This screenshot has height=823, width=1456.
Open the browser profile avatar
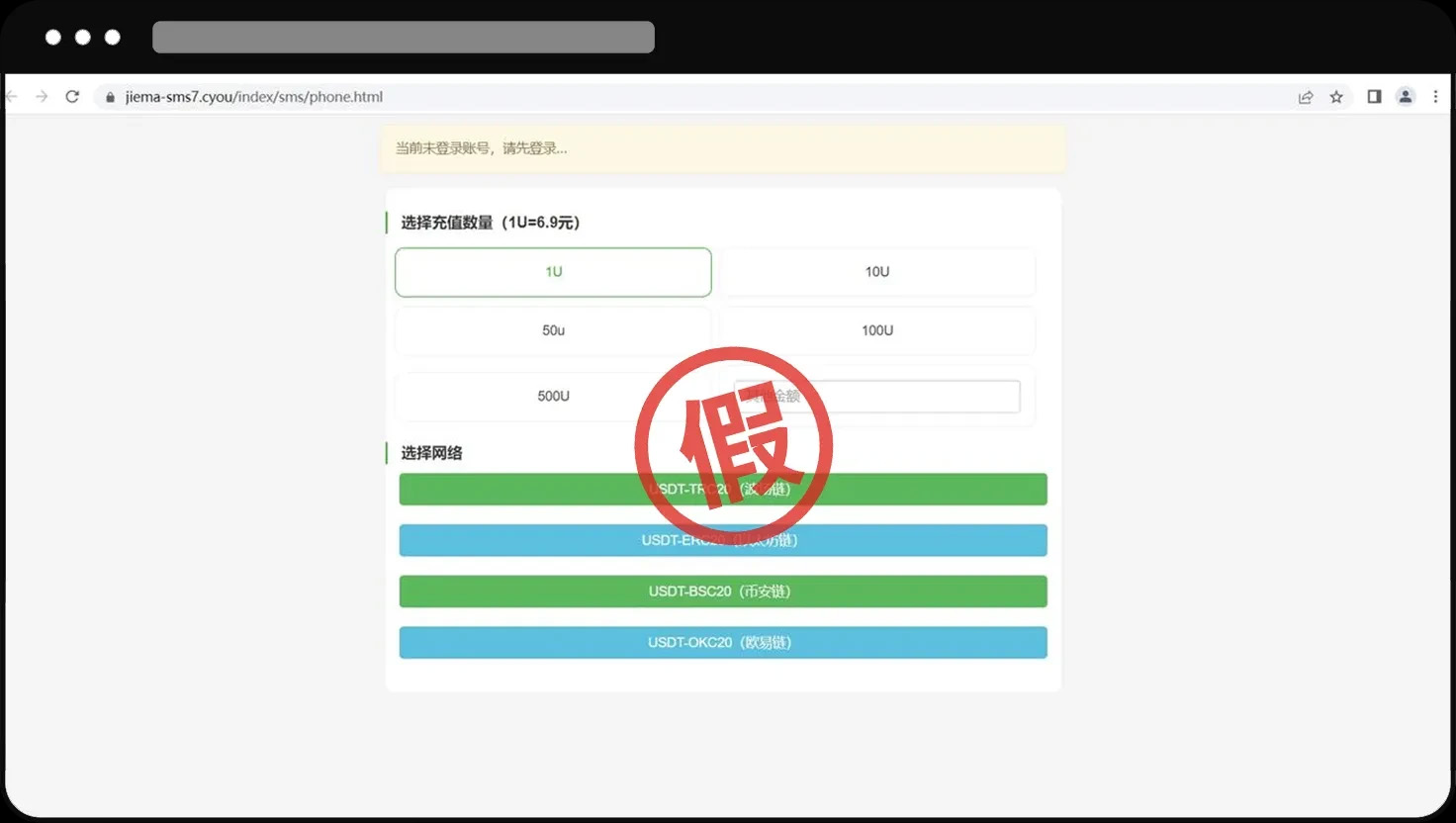click(1406, 96)
